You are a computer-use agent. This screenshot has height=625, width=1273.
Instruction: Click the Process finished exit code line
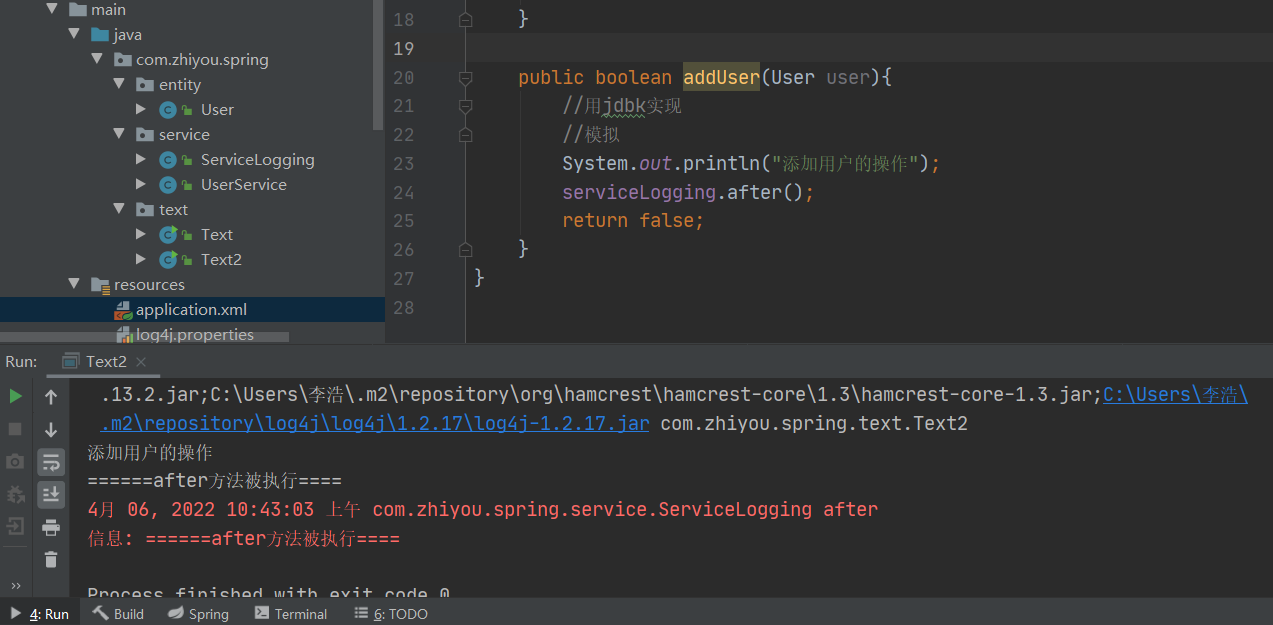pyautogui.click(x=269, y=593)
